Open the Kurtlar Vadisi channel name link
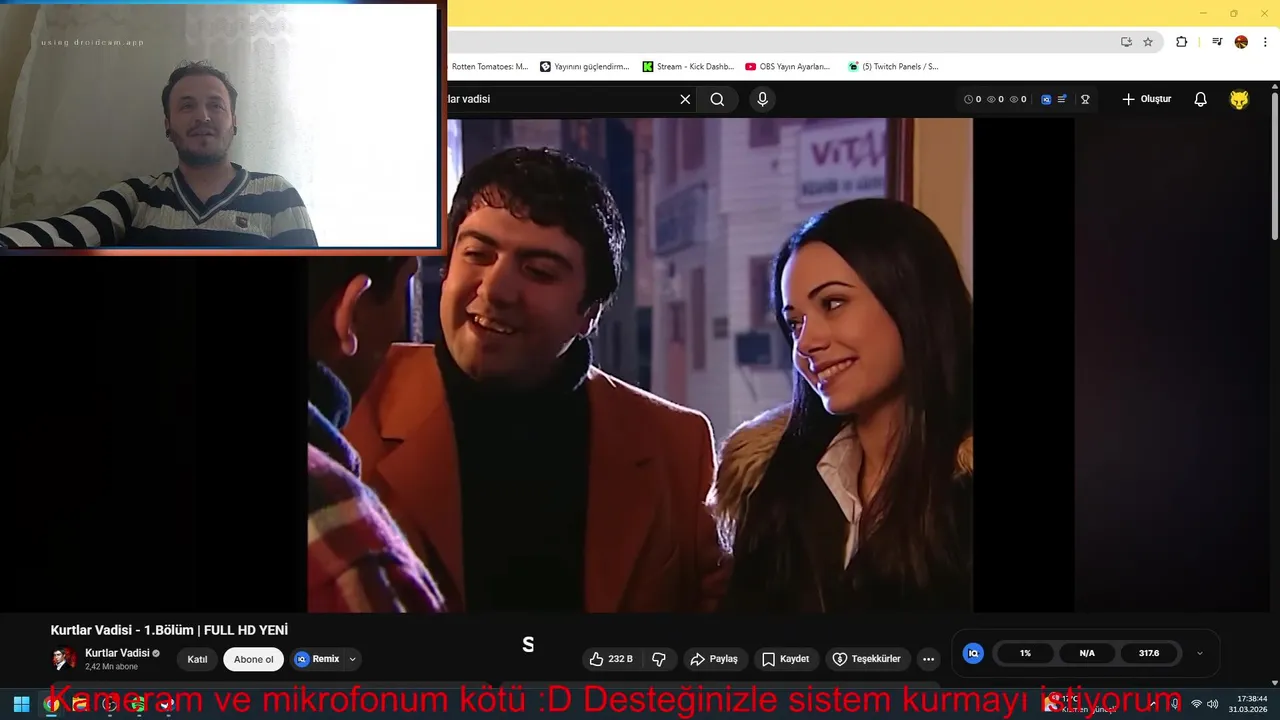Image resolution: width=1280 pixels, height=720 pixels. tap(117, 653)
